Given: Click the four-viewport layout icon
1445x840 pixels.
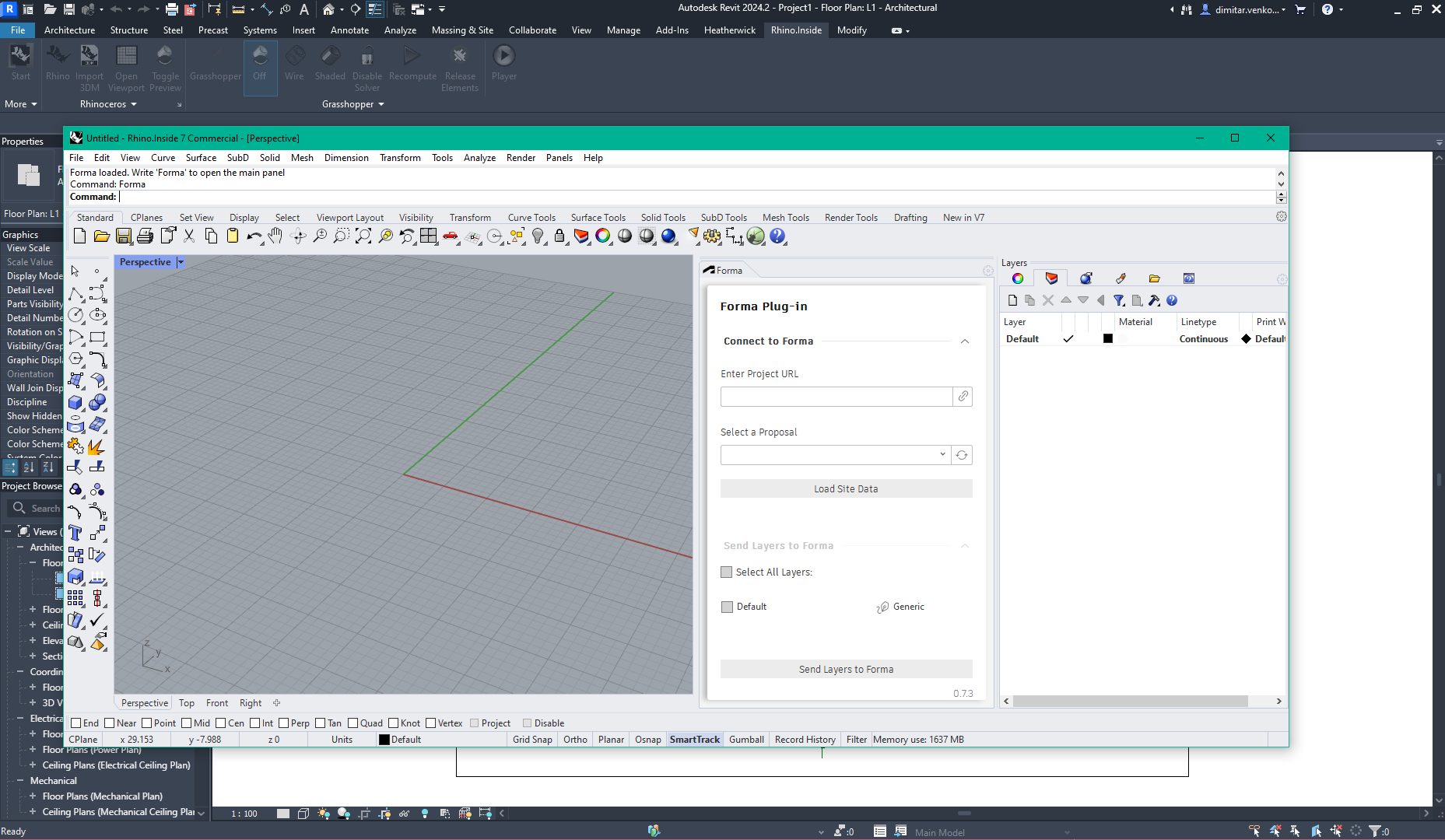Looking at the screenshot, I should coord(429,236).
